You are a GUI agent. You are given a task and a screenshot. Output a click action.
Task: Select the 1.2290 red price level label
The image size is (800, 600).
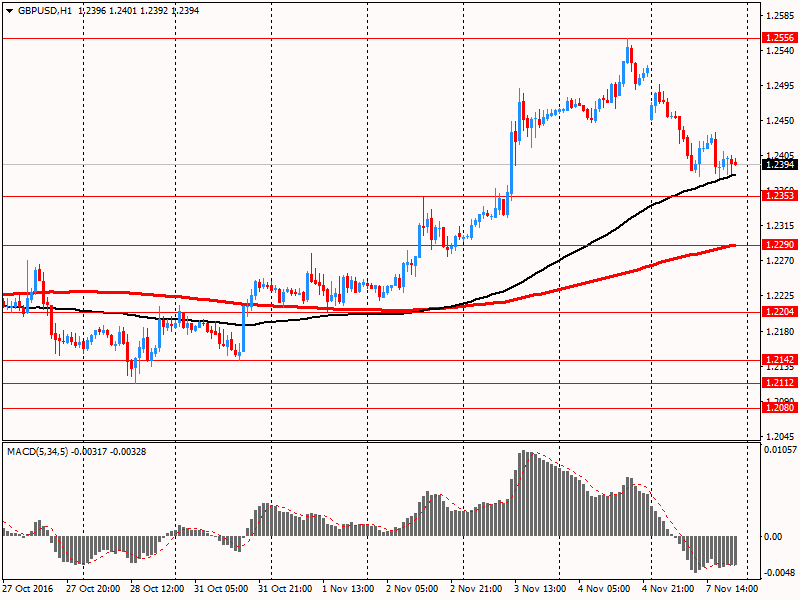[x=780, y=245]
